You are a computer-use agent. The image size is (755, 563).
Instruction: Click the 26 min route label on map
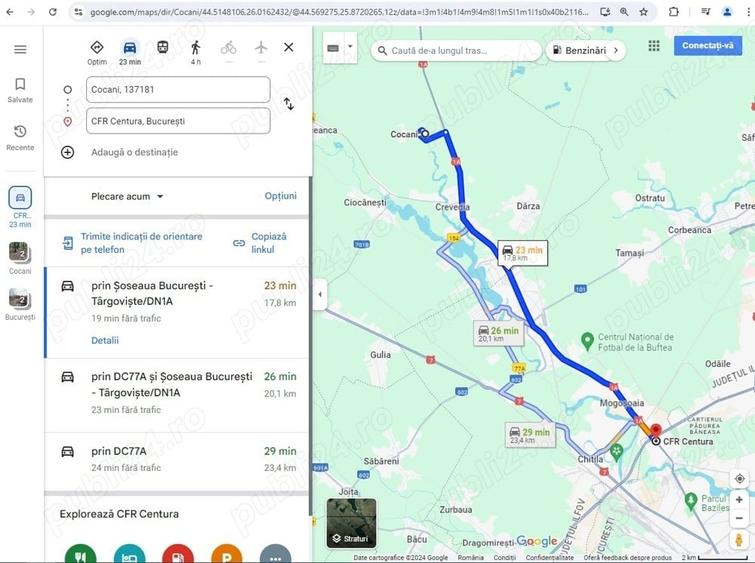498,333
